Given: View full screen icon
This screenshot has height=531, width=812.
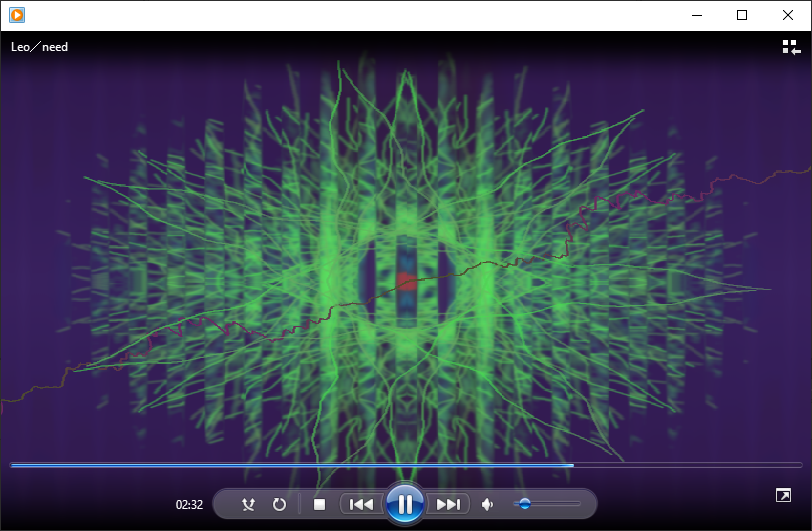Looking at the screenshot, I should coord(783,495).
